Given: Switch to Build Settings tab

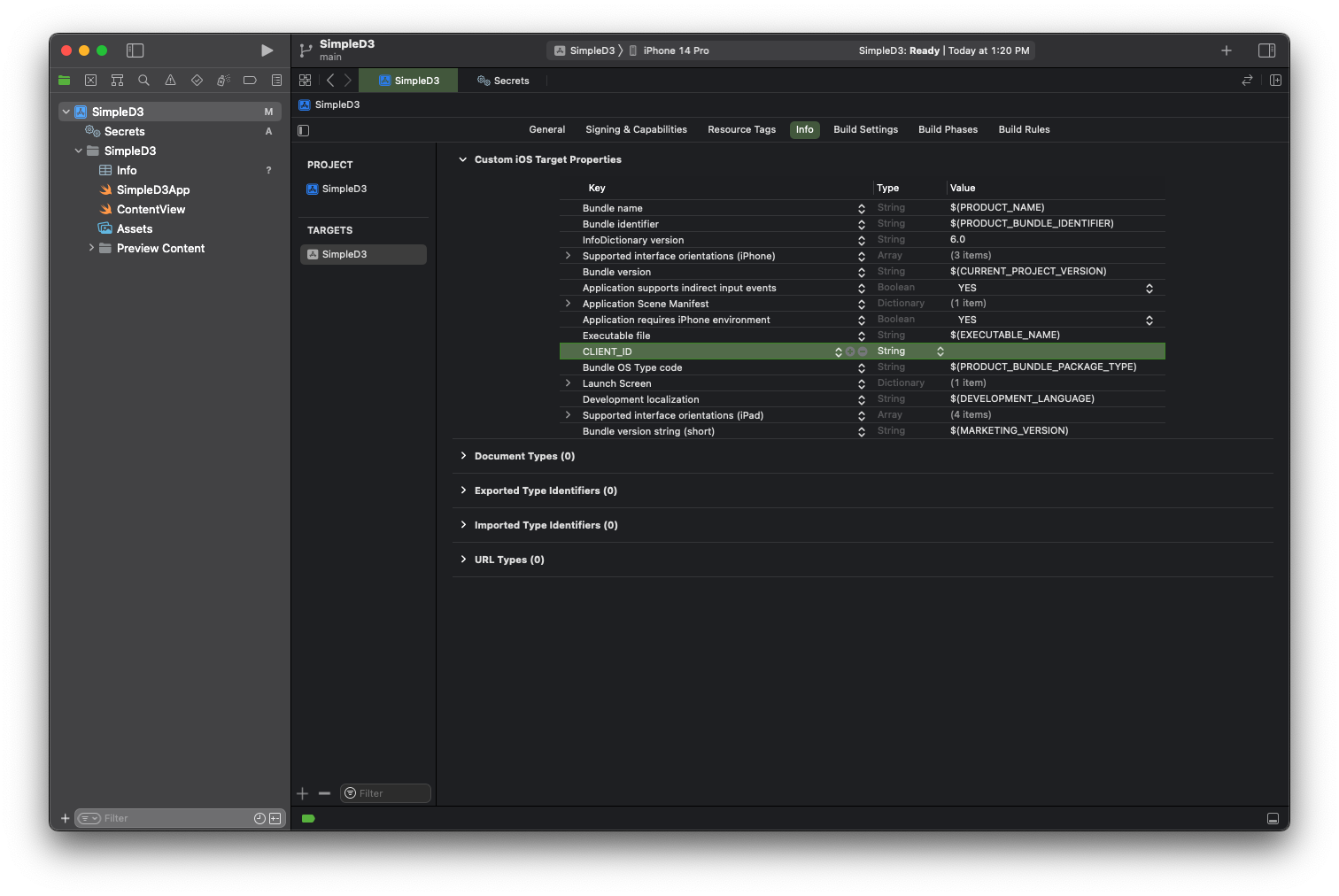Looking at the screenshot, I should (x=865, y=129).
